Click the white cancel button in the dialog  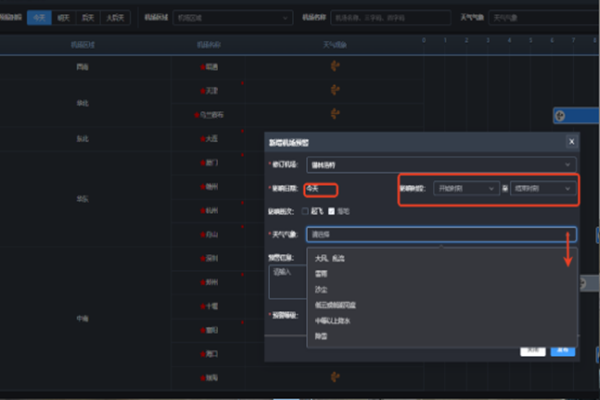coord(534,350)
